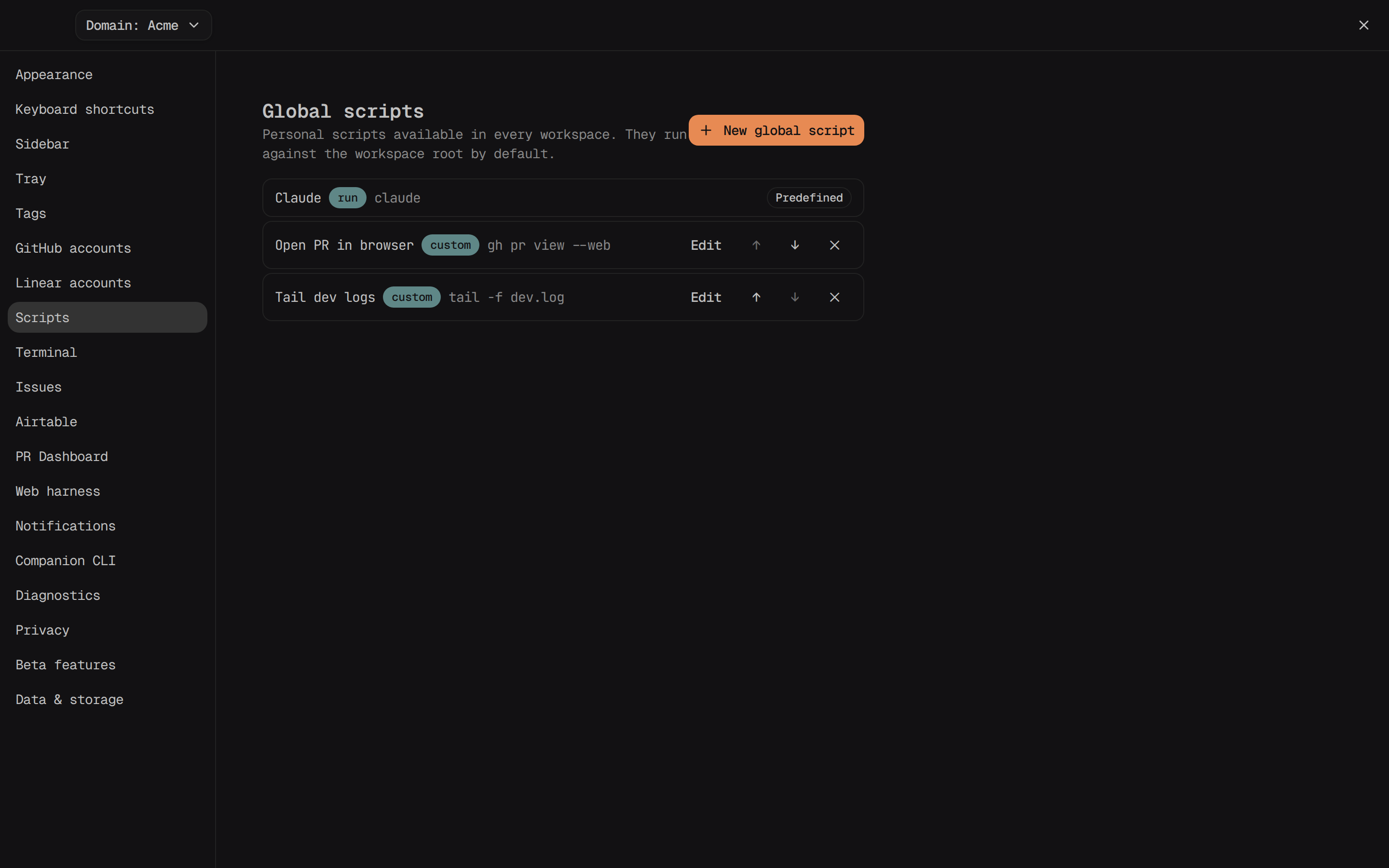1389x868 pixels.
Task: Edit the Open PR in browser script
Action: (706, 245)
